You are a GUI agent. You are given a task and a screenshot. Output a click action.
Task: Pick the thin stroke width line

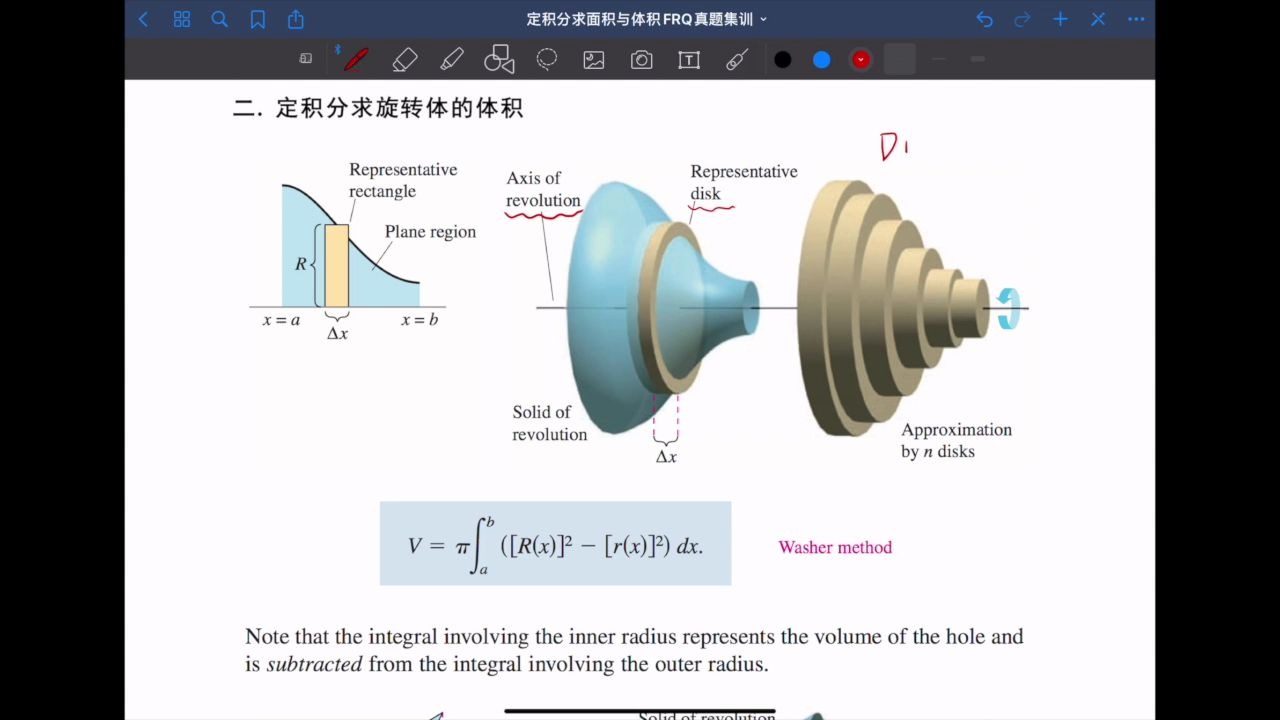click(939, 59)
